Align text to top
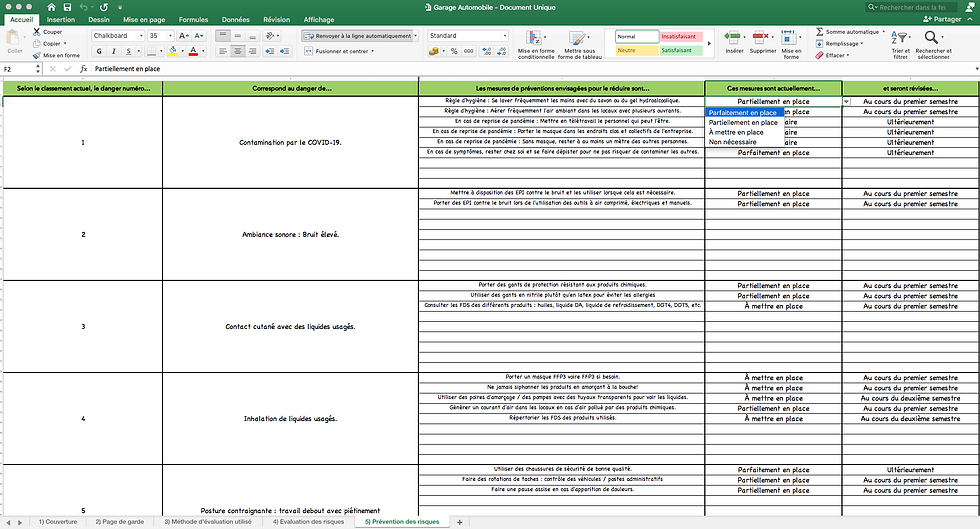The width and height of the screenshot is (980, 529). click(222, 36)
